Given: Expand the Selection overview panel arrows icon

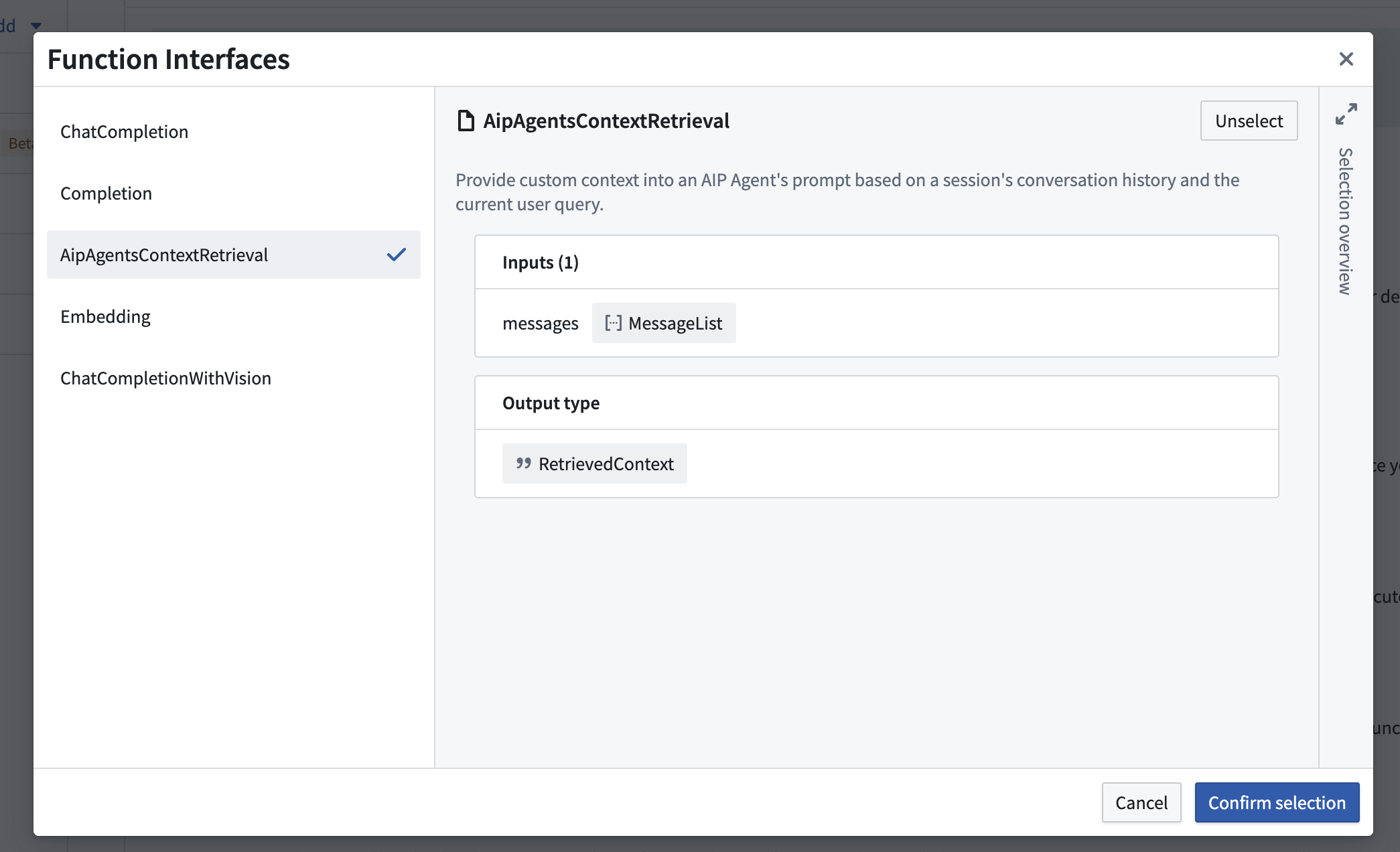Looking at the screenshot, I should tap(1346, 114).
